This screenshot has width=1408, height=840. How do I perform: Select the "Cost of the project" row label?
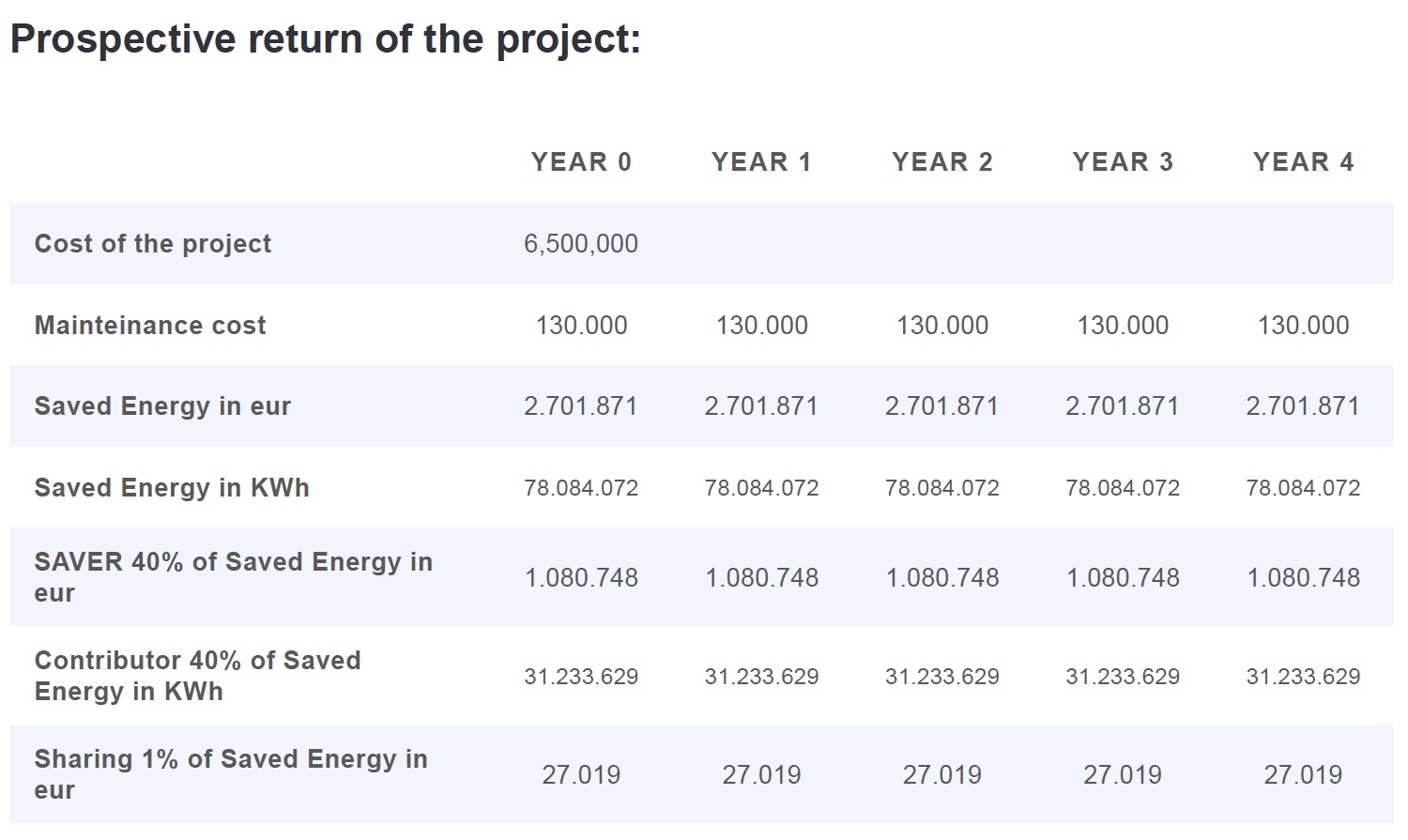153,244
